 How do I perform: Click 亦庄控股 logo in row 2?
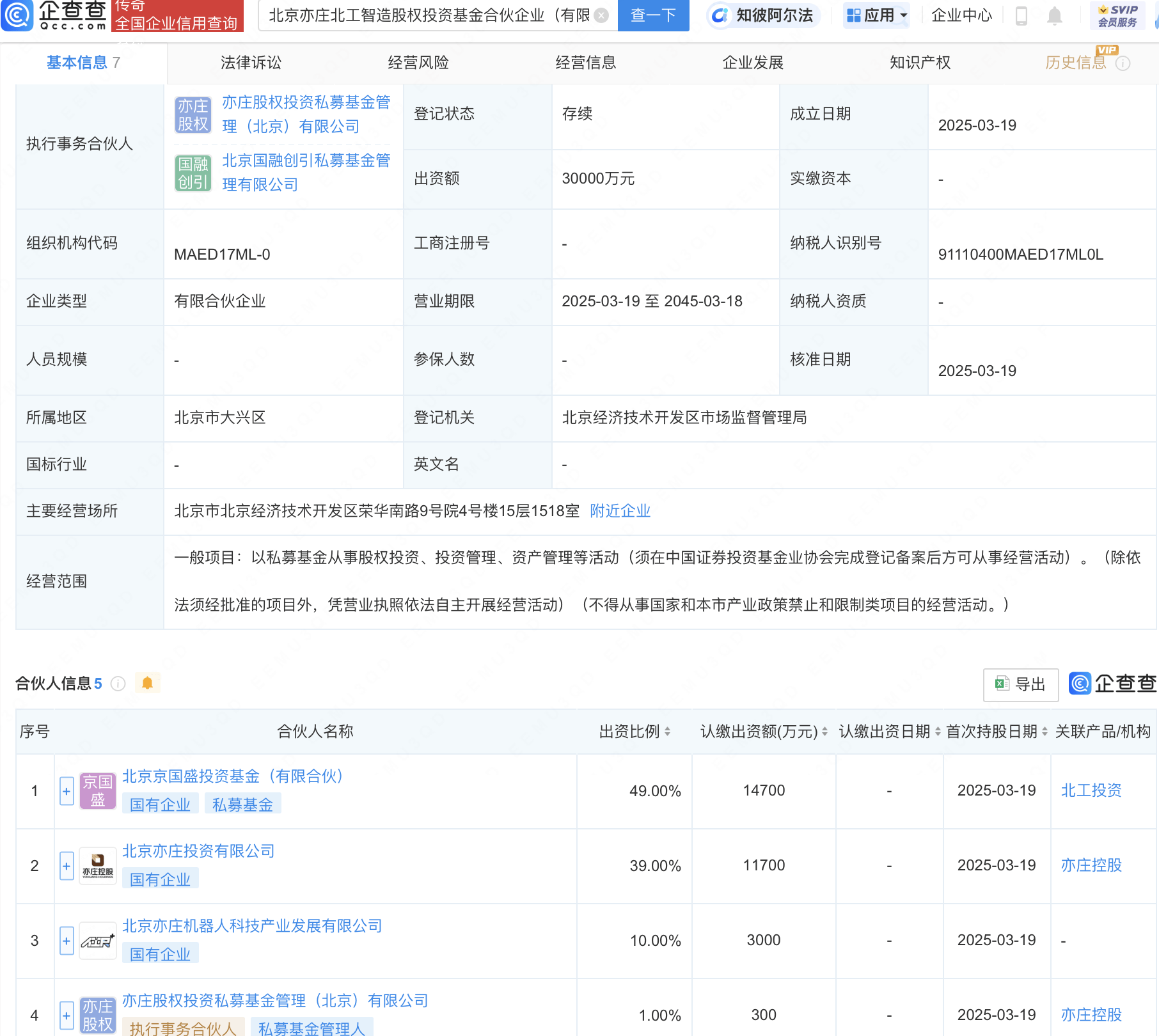click(x=98, y=866)
